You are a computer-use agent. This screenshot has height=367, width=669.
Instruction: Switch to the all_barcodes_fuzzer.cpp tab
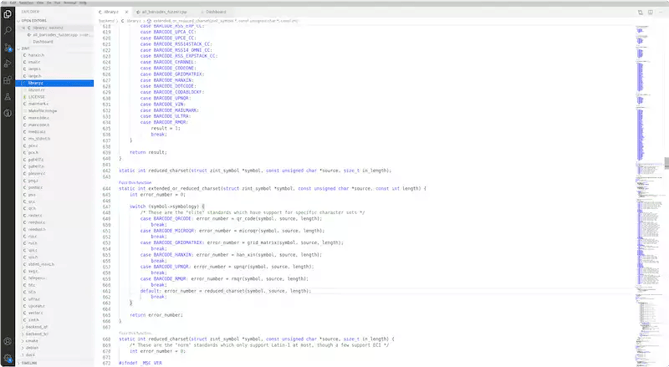pos(164,12)
